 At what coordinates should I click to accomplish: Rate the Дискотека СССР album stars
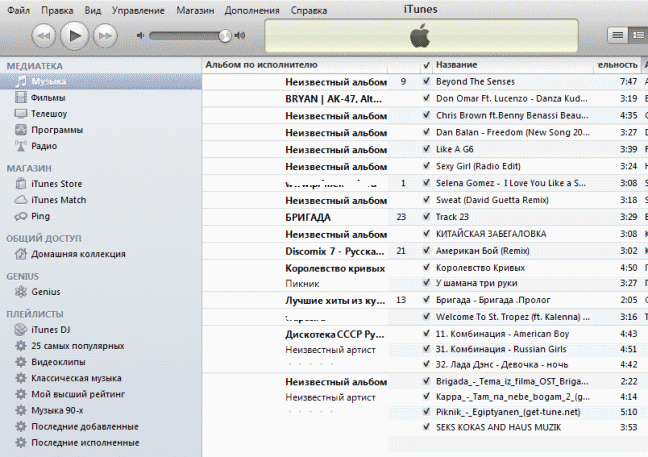311,364
